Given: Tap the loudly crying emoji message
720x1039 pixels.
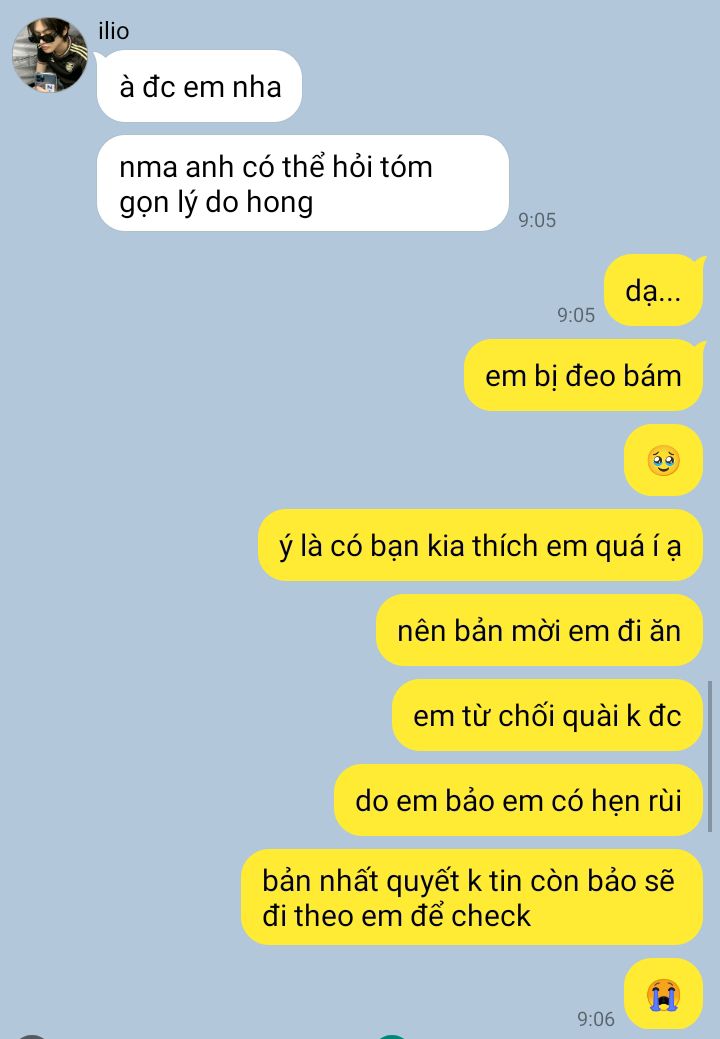Looking at the screenshot, I should click(663, 994).
